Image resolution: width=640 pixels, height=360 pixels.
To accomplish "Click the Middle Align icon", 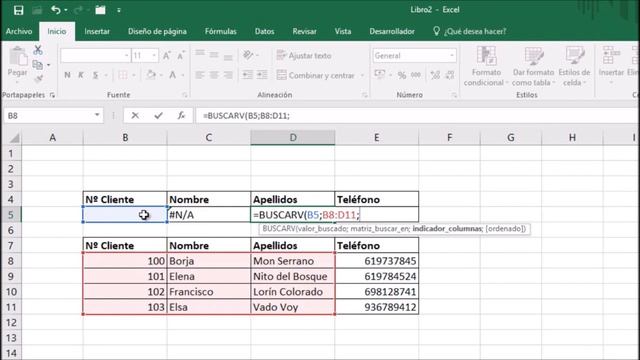I will point(214,55).
